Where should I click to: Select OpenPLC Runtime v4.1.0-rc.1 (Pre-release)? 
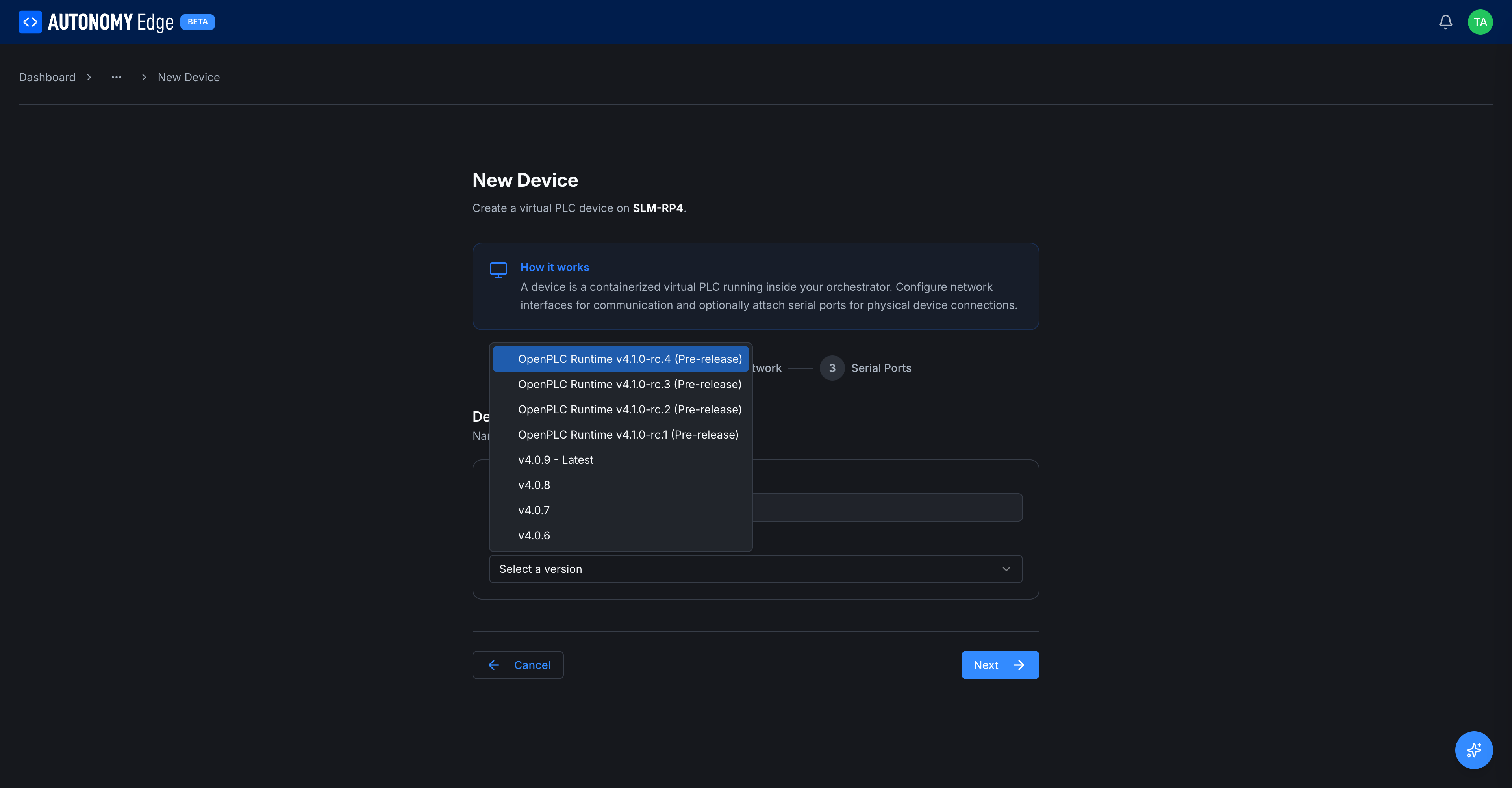(x=621, y=435)
